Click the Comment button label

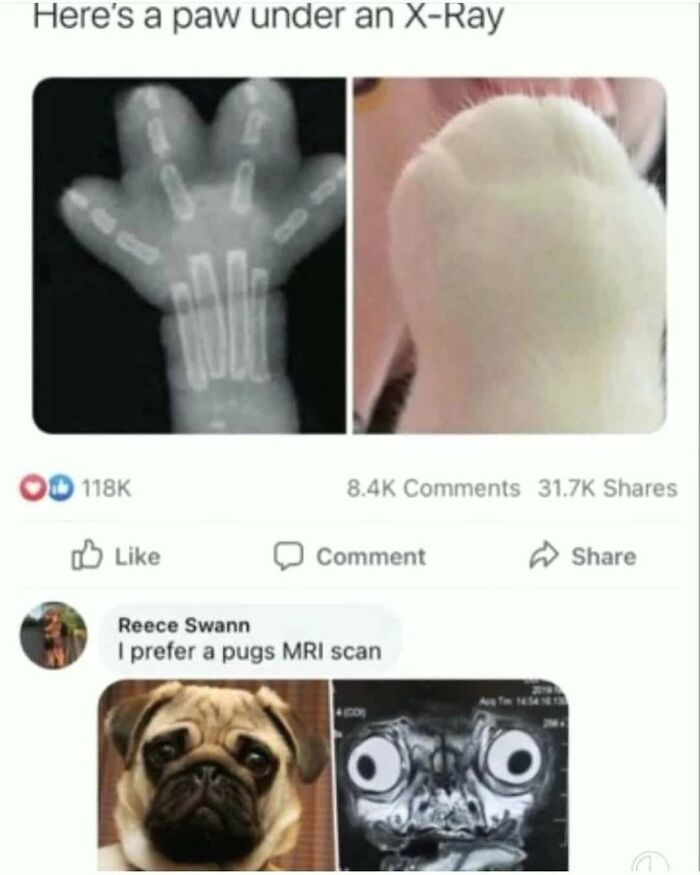coord(371,556)
